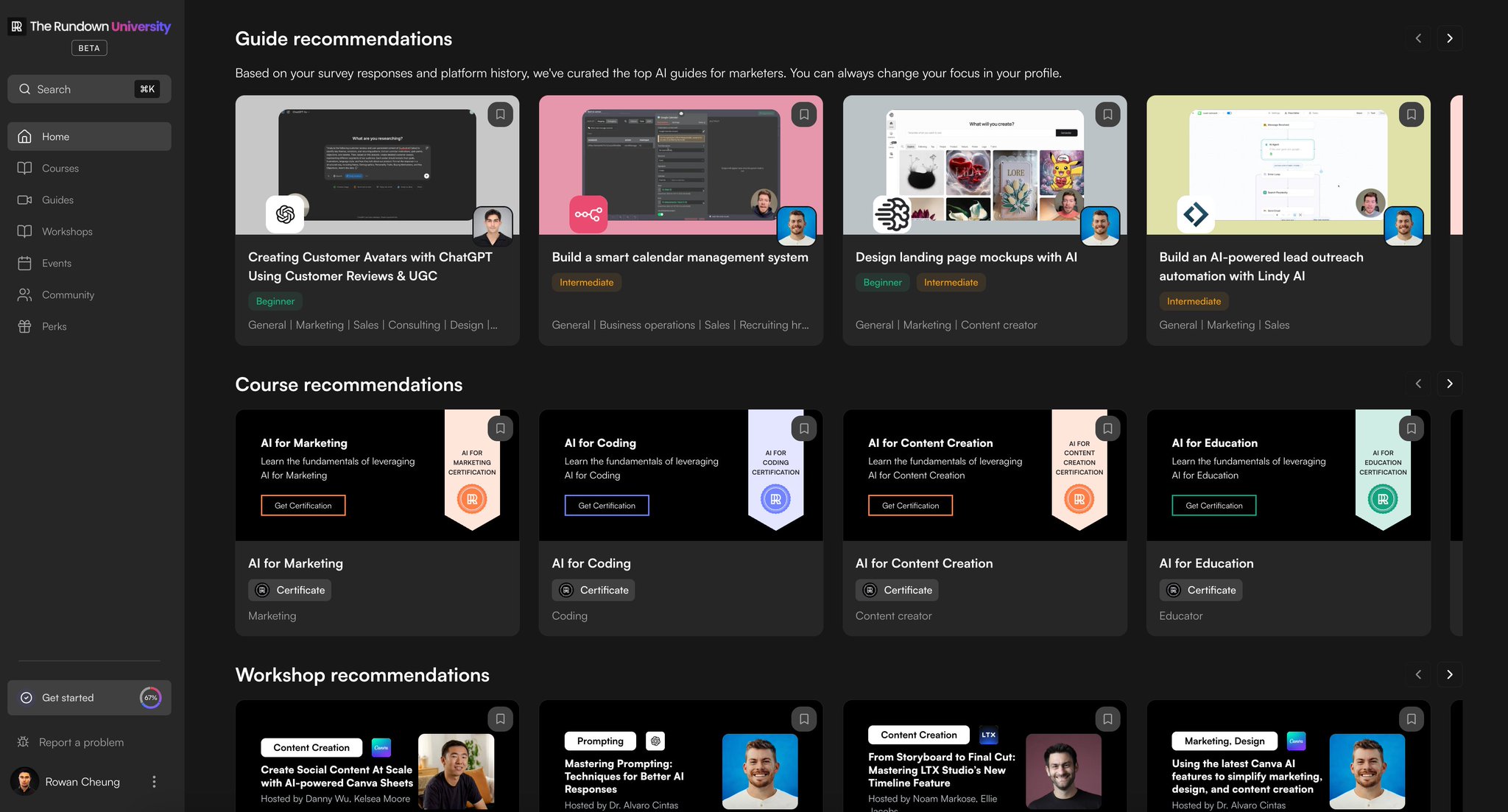Click the BETA badge under the logo
The width and height of the screenshot is (1508, 812).
click(89, 48)
